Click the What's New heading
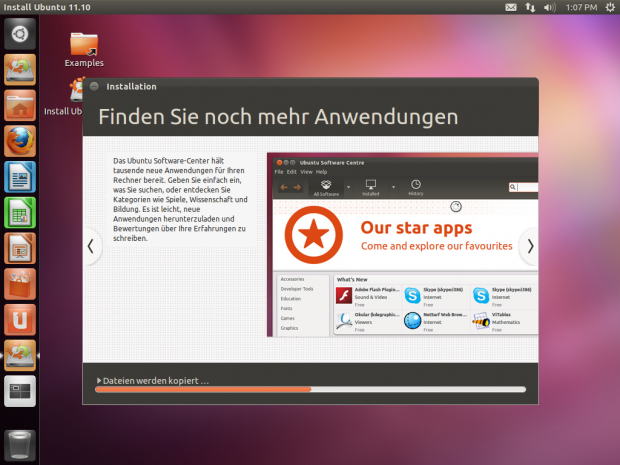 tap(352, 280)
